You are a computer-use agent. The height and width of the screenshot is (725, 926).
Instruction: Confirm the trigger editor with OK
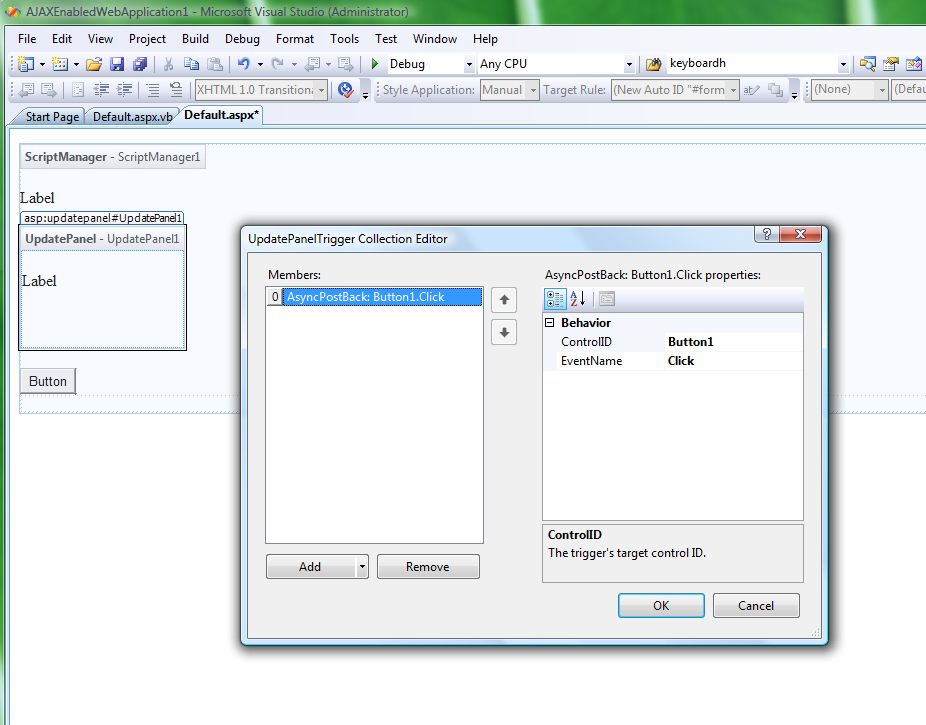661,606
